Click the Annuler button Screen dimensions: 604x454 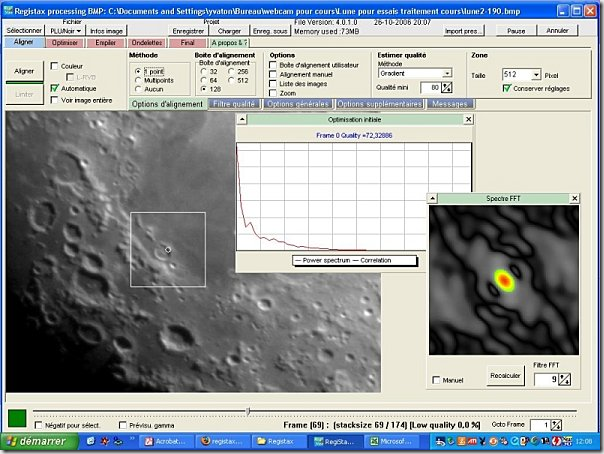[x=557, y=30]
